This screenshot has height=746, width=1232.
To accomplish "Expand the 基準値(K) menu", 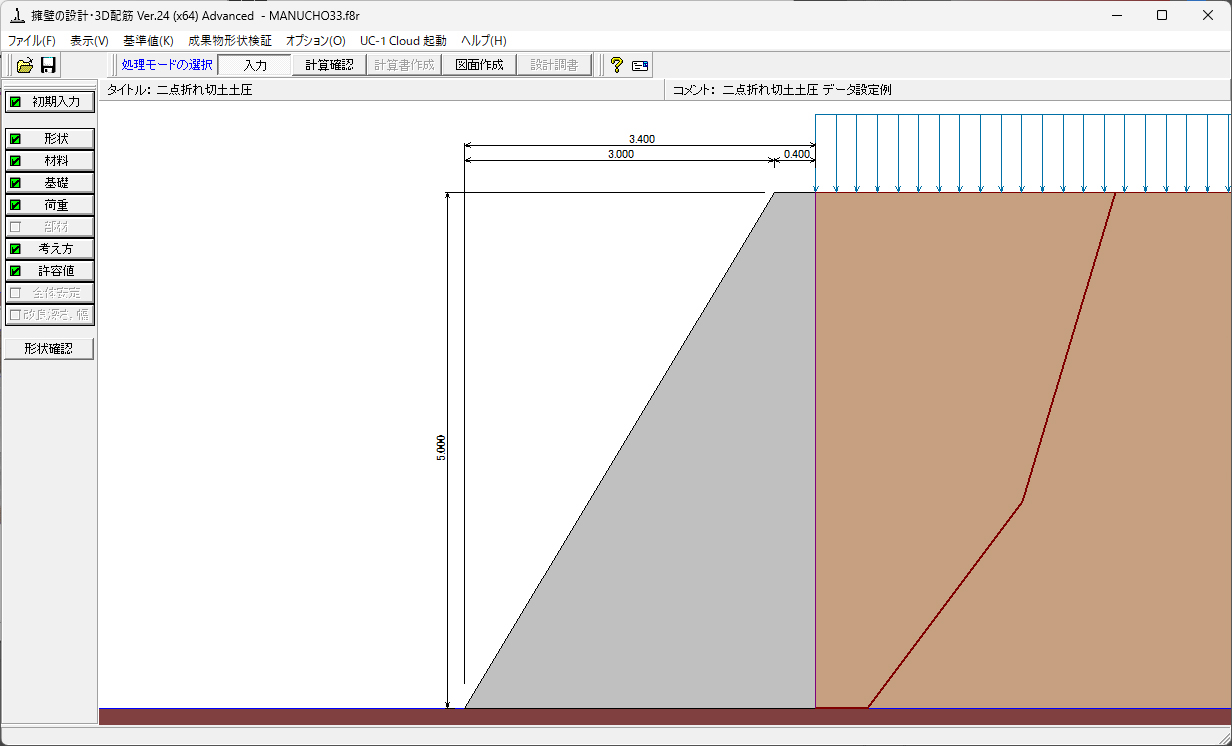I will click(148, 41).
